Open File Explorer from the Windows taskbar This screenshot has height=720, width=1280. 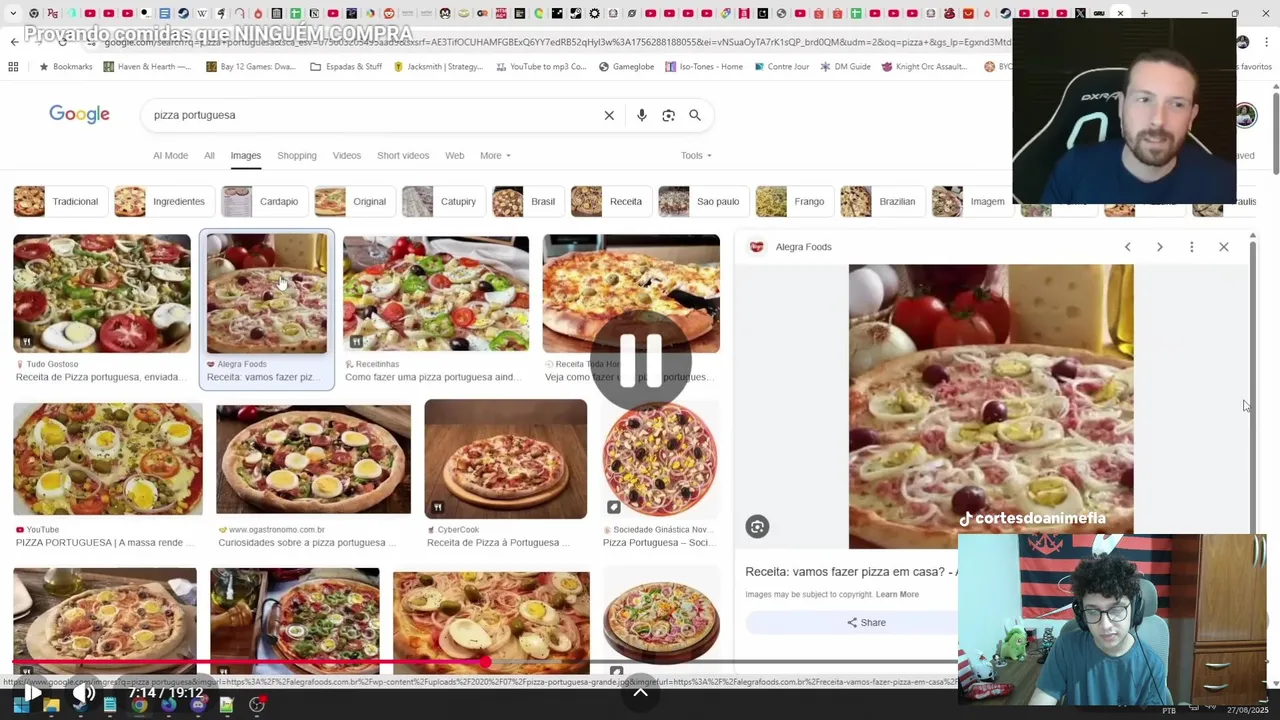[51, 705]
